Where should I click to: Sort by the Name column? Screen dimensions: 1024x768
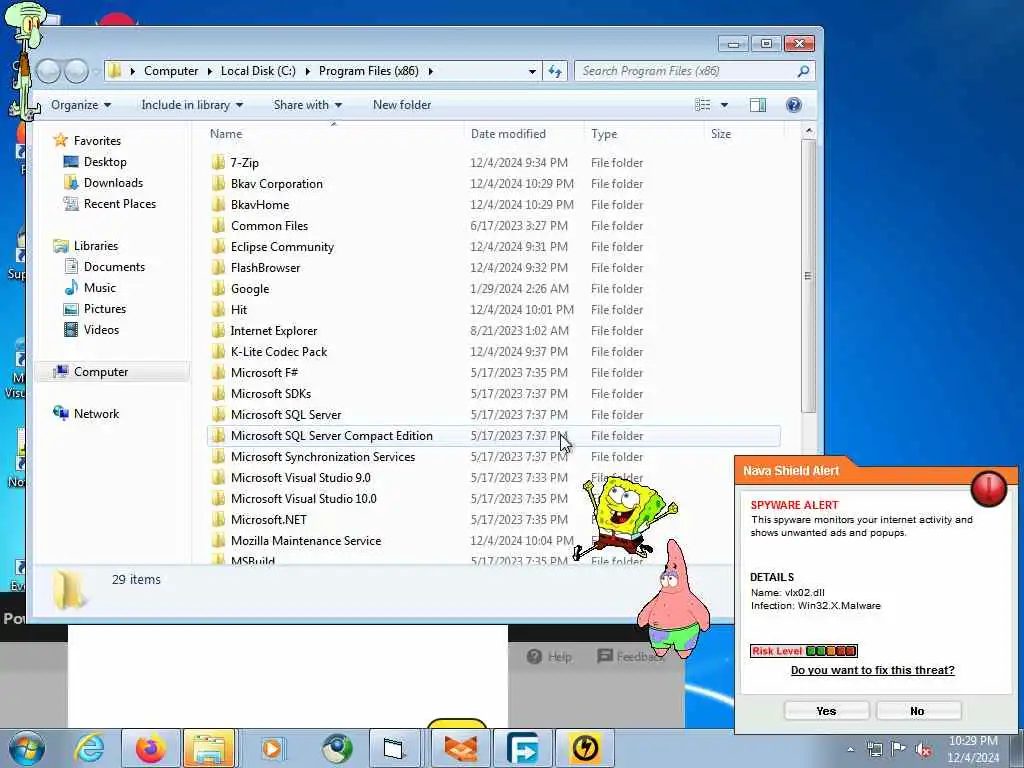point(226,134)
